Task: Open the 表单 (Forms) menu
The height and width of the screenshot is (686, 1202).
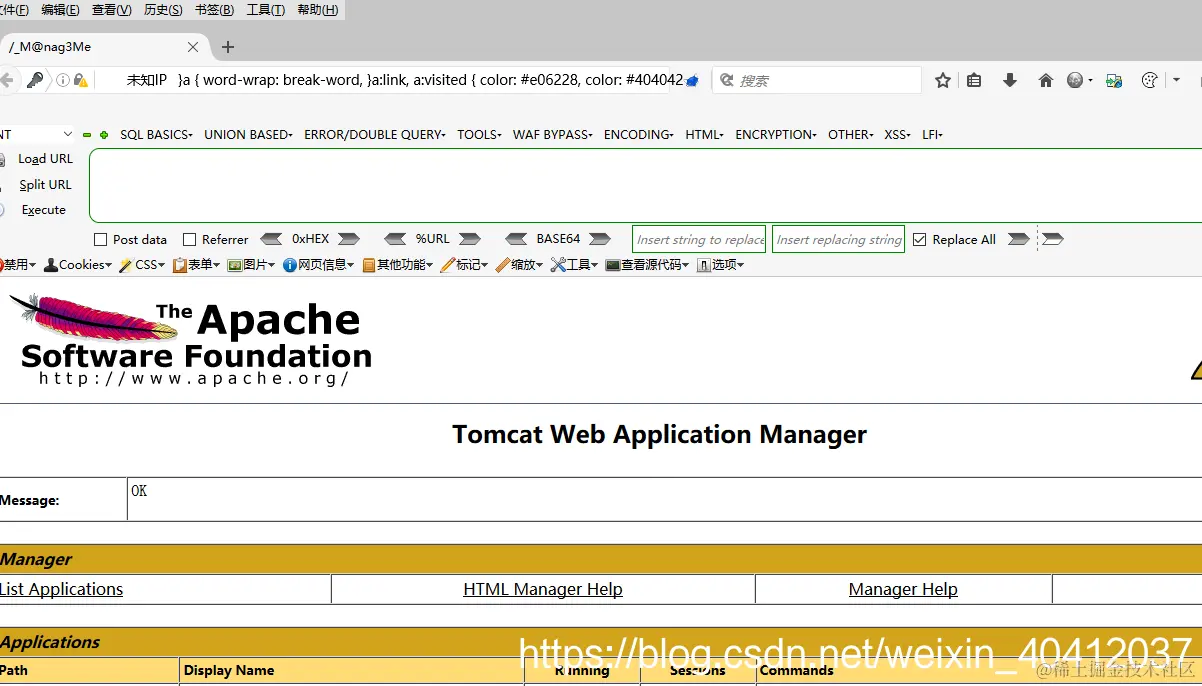Action: pos(197,265)
